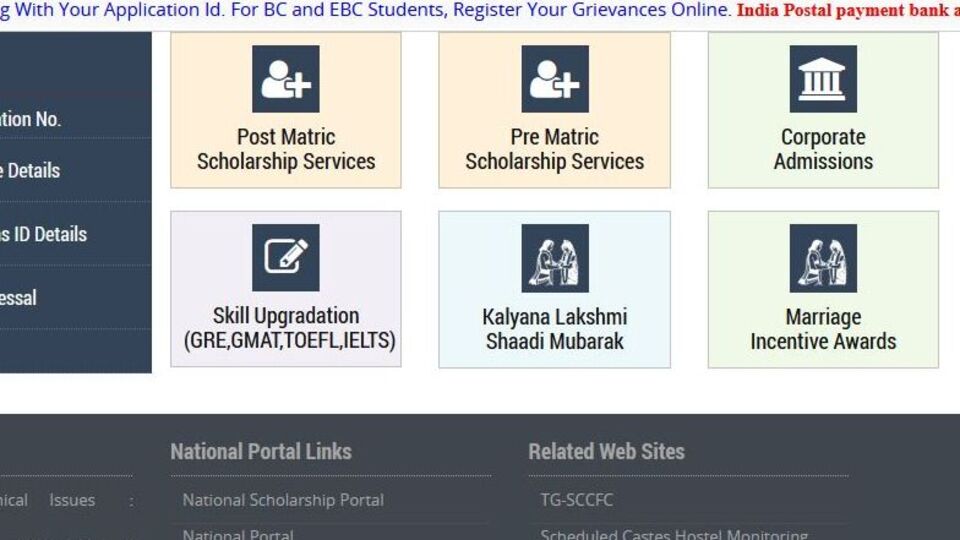The height and width of the screenshot is (540, 960).
Task: Click the Corporate Admissions building icon
Action: (x=823, y=79)
